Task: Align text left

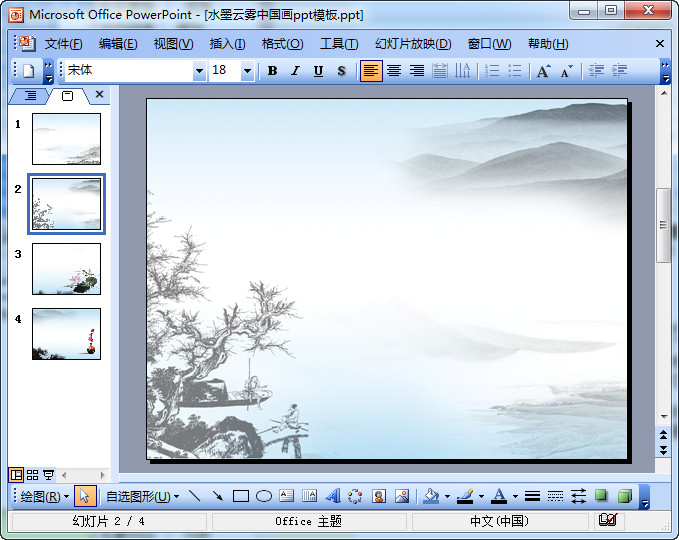Action: point(371,71)
